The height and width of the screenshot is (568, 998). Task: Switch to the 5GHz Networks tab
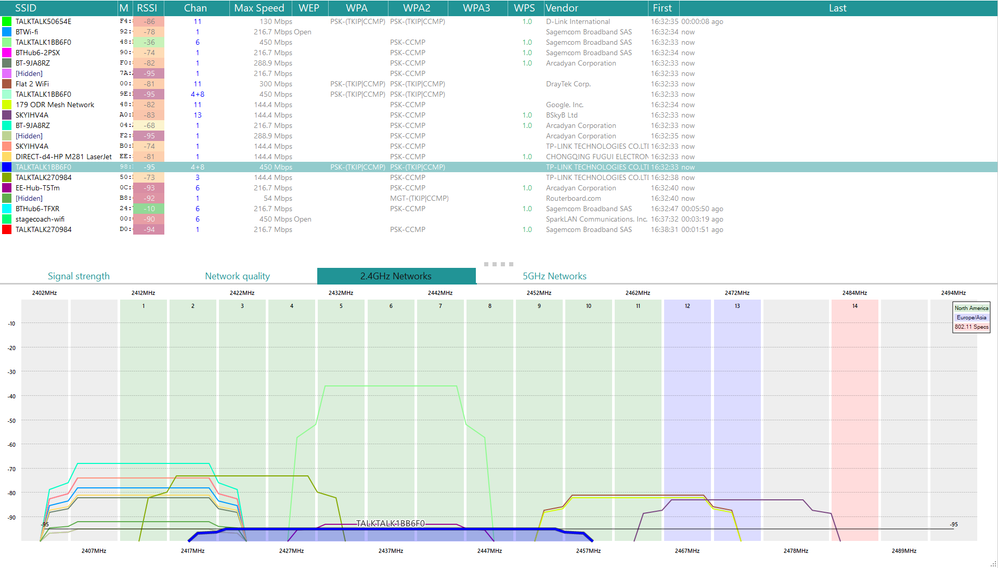point(554,276)
